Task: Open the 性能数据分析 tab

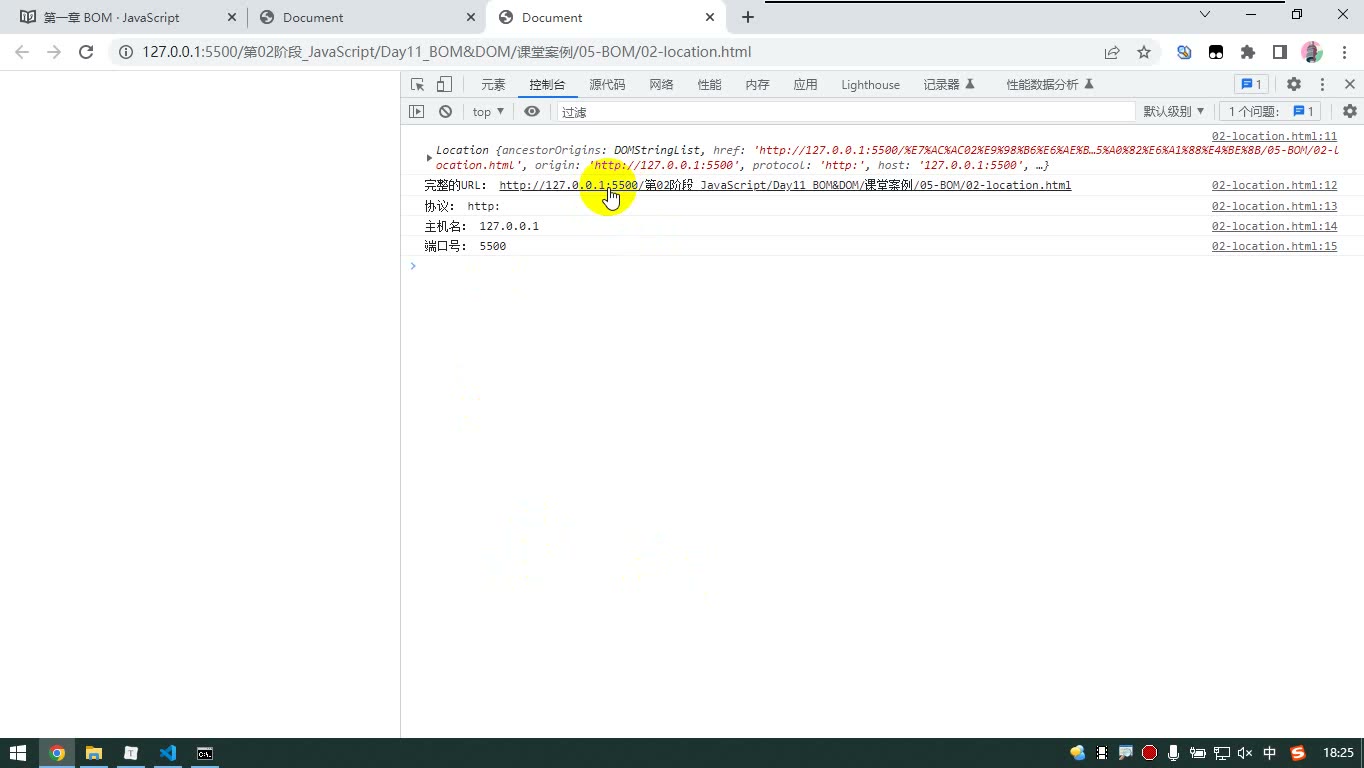Action: click(x=1050, y=85)
